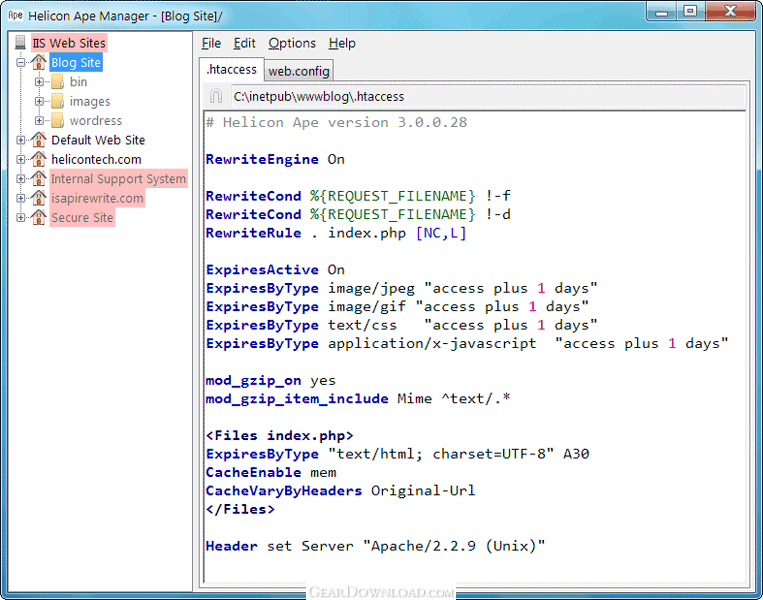Click the C:\inetpub\wwwblog\.htaccess path field

tap(488, 96)
